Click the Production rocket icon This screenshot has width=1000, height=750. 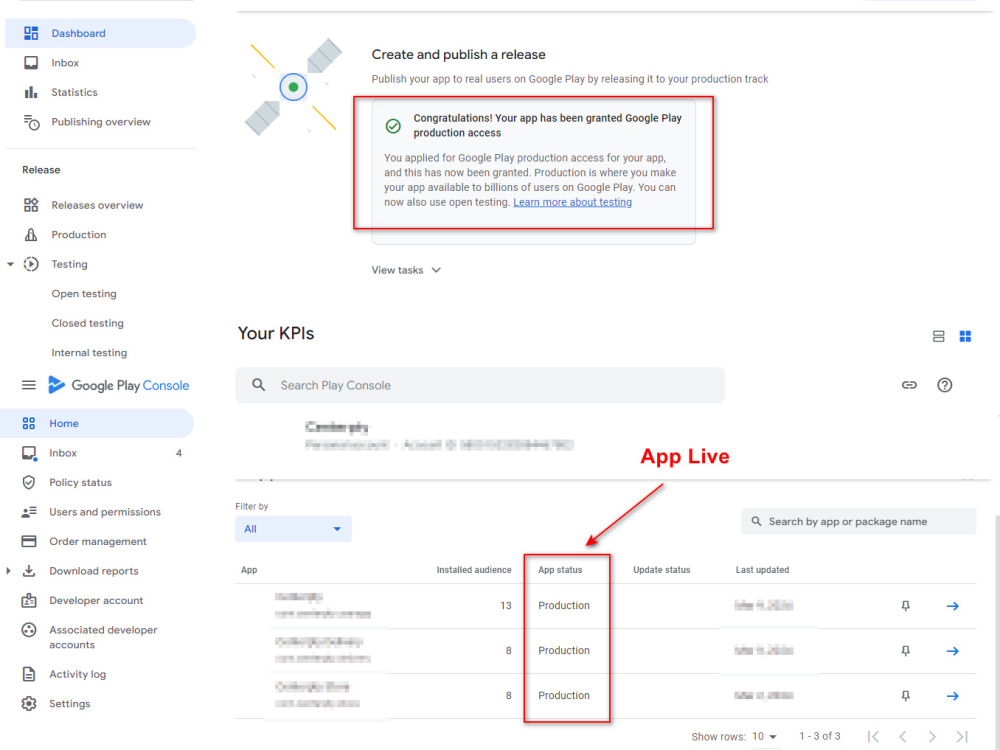coord(31,235)
